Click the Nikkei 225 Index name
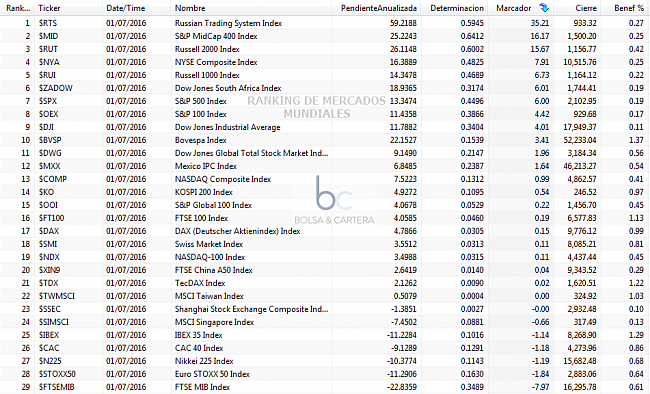This screenshot has height=394, width=650. 204,361
